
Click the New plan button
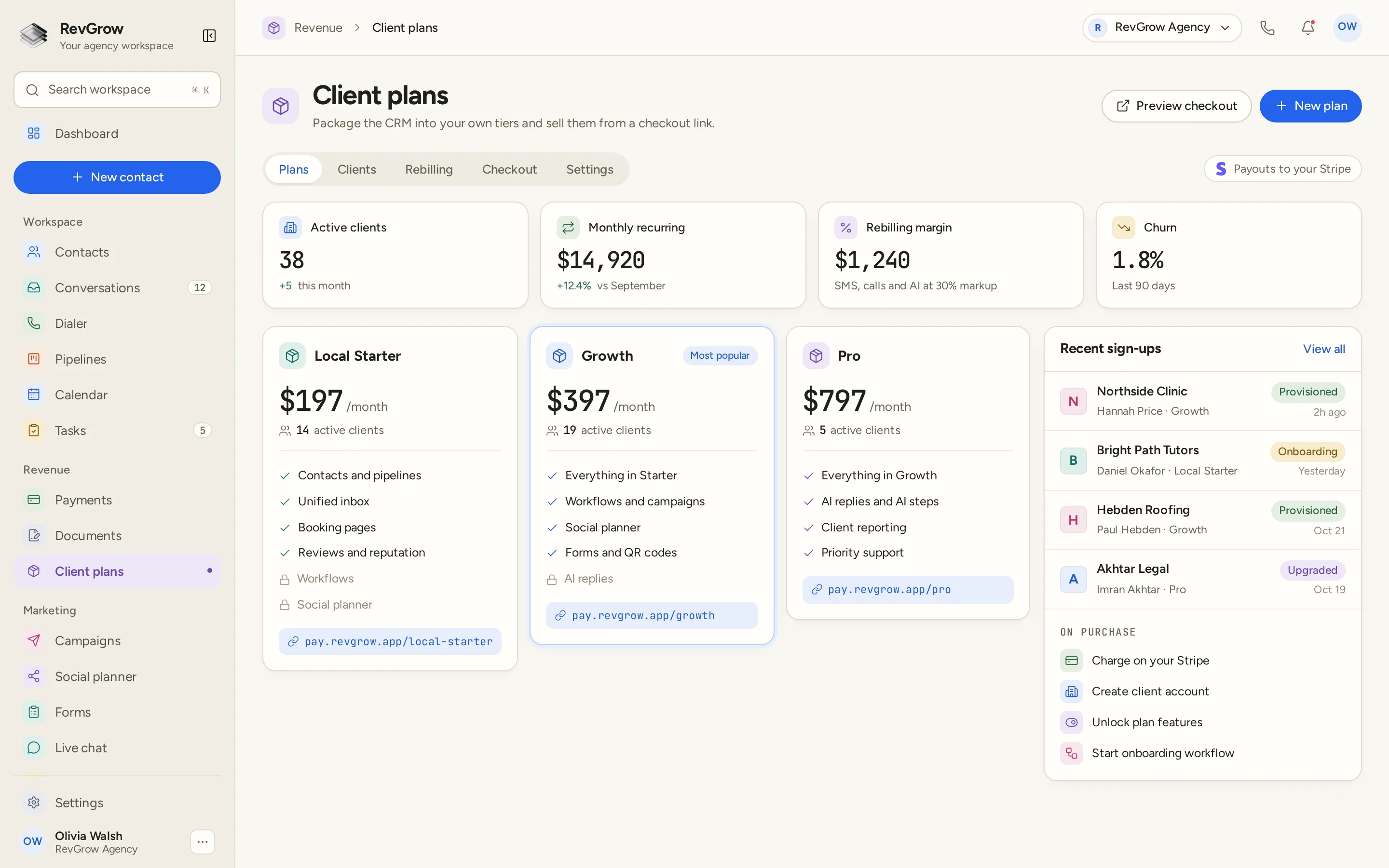tap(1310, 106)
